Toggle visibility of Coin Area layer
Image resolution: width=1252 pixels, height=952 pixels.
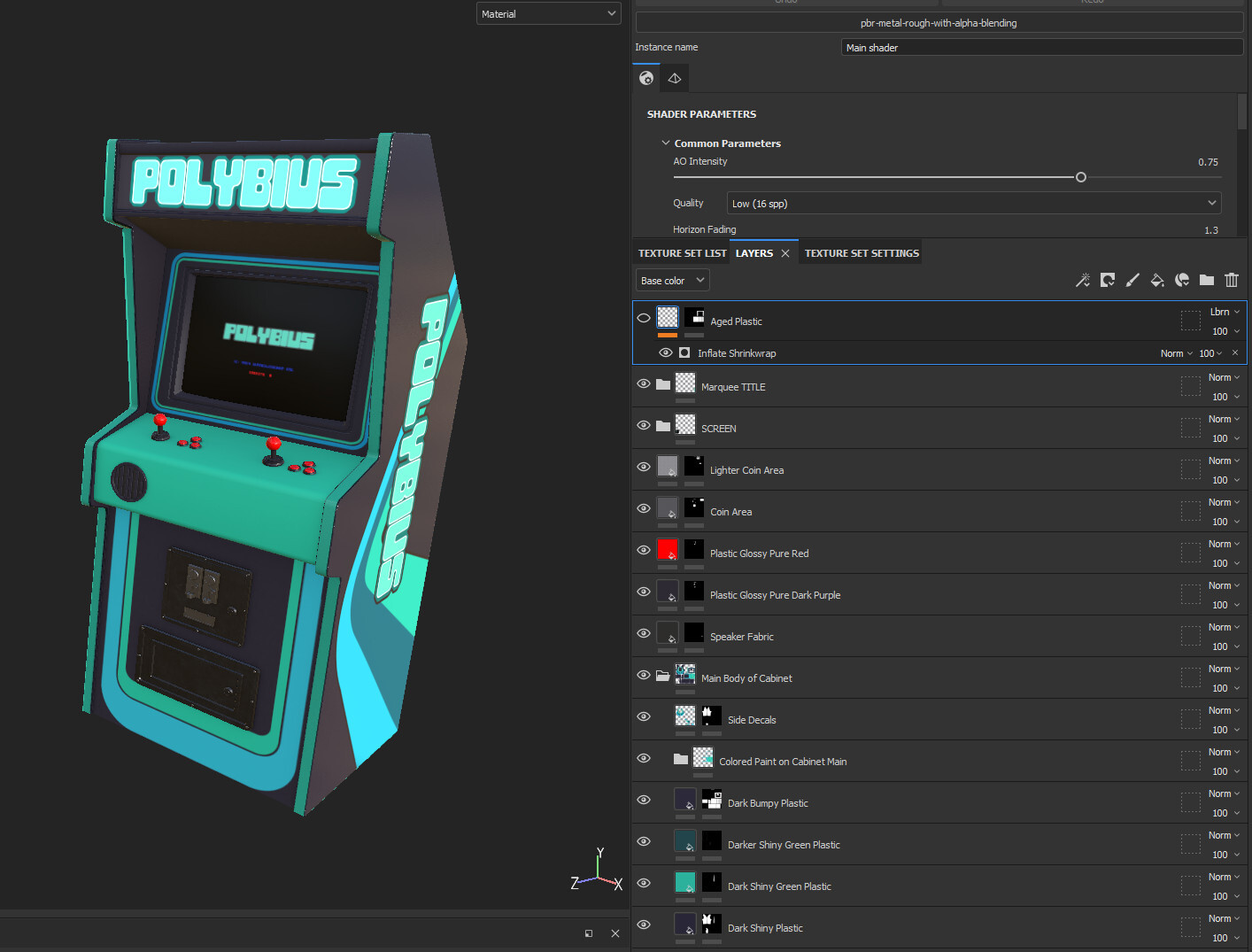pos(644,508)
